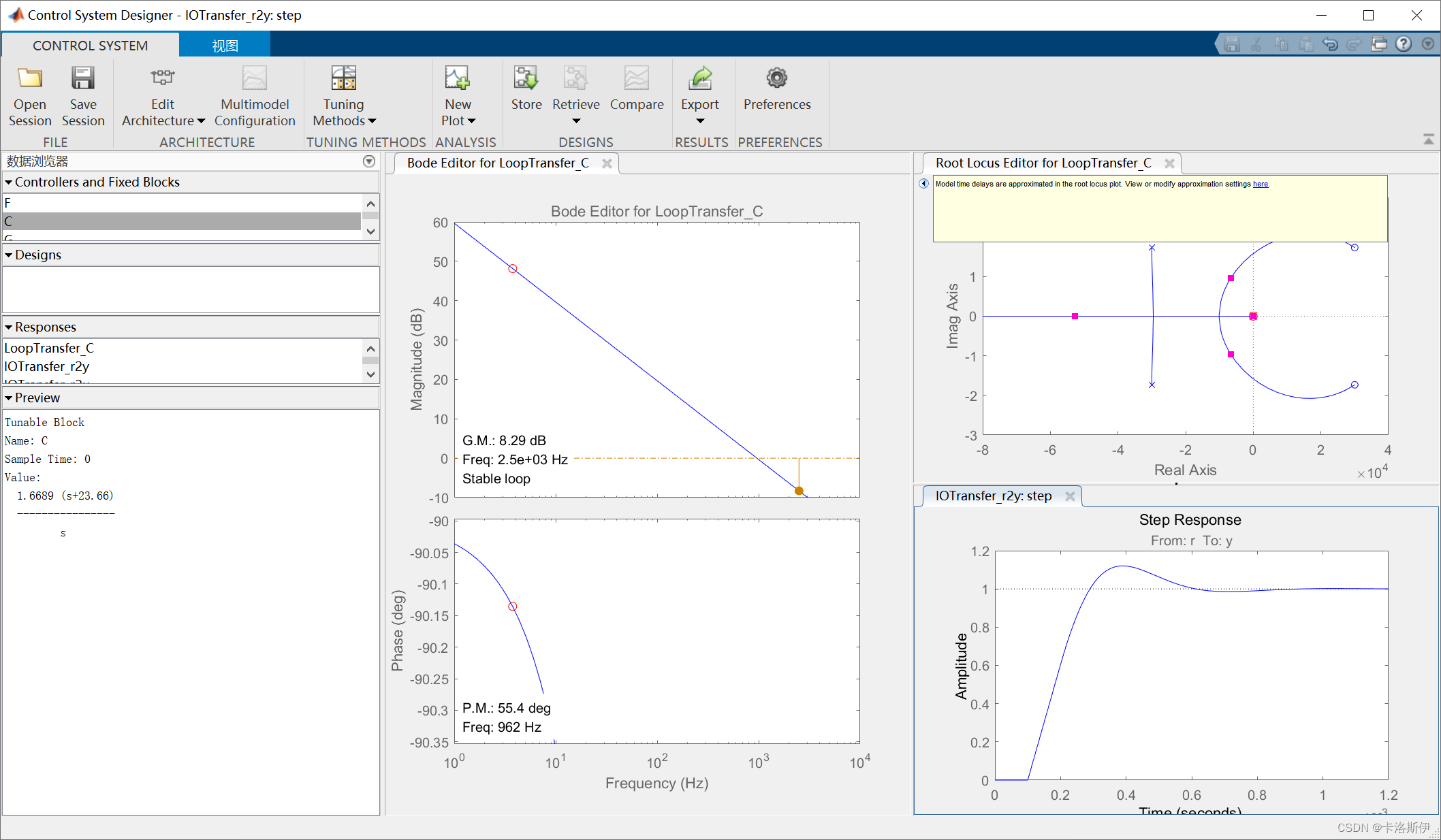
Task: Select the Root Locus Editor for LoopTransfer_C tab
Action: 1043,163
